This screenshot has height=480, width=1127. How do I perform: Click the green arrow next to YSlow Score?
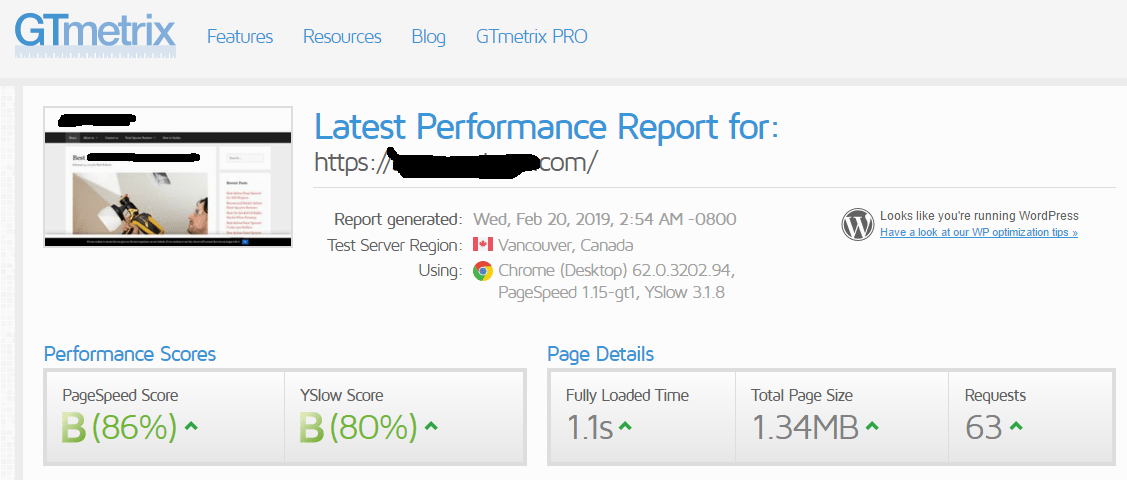[x=431, y=426]
